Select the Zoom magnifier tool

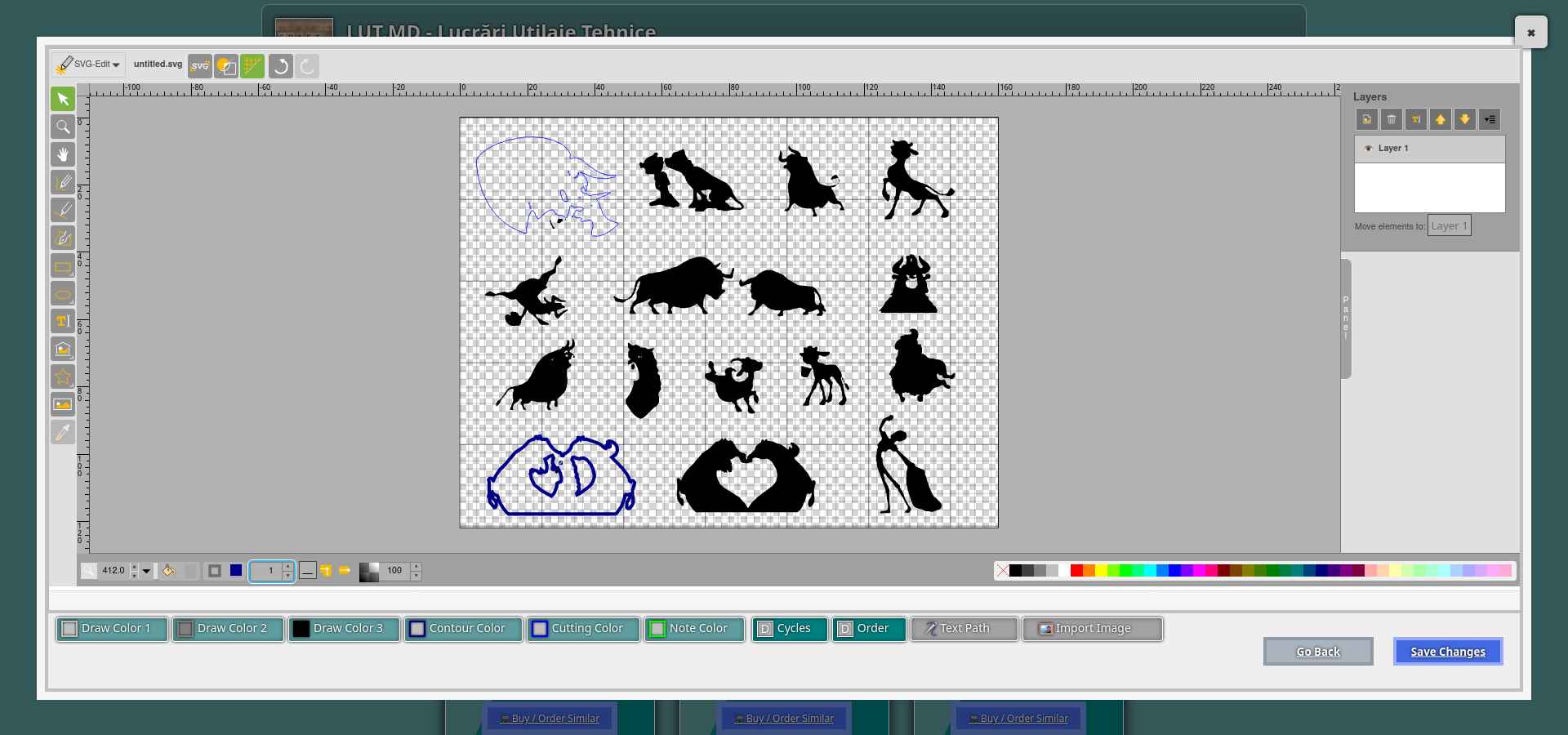coord(63,127)
